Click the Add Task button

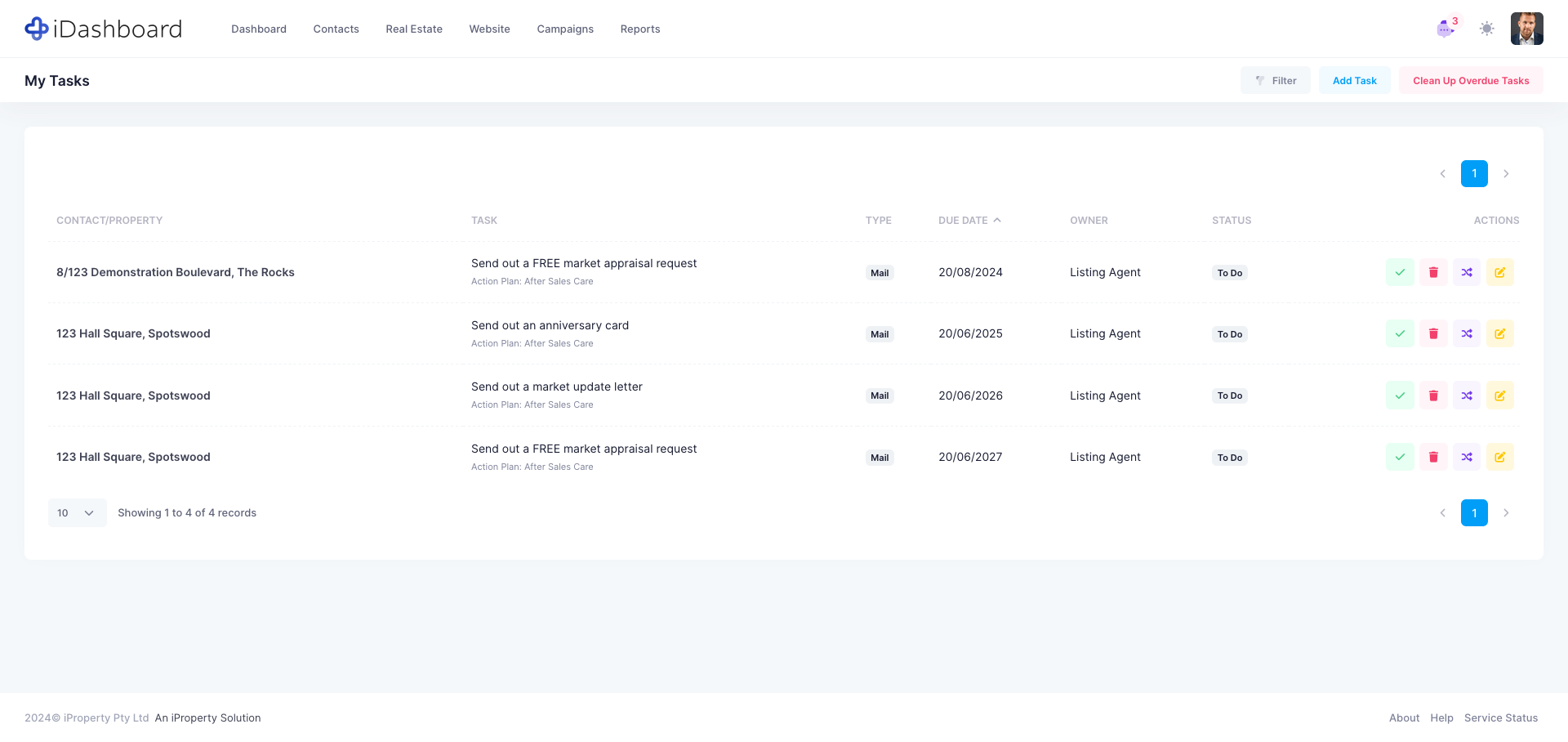(1354, 81)
